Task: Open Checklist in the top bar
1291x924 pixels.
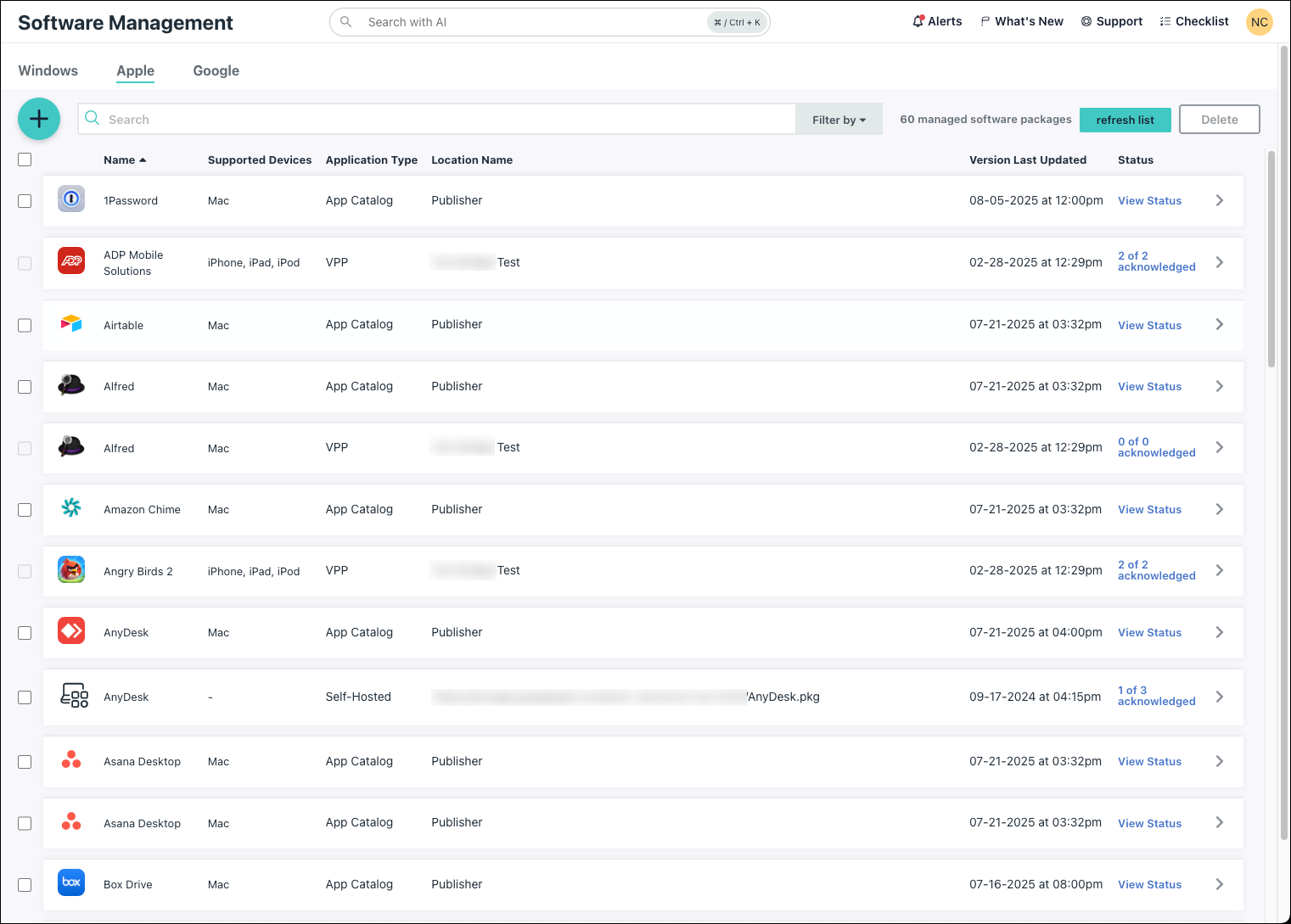Action: point(1194,21)
